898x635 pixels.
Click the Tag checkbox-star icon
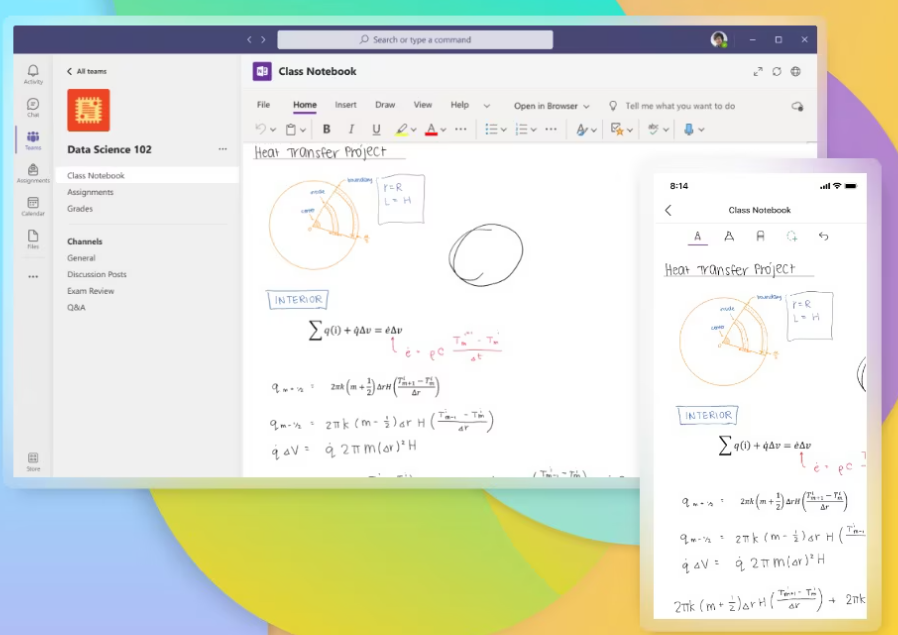tap(617, 129)
